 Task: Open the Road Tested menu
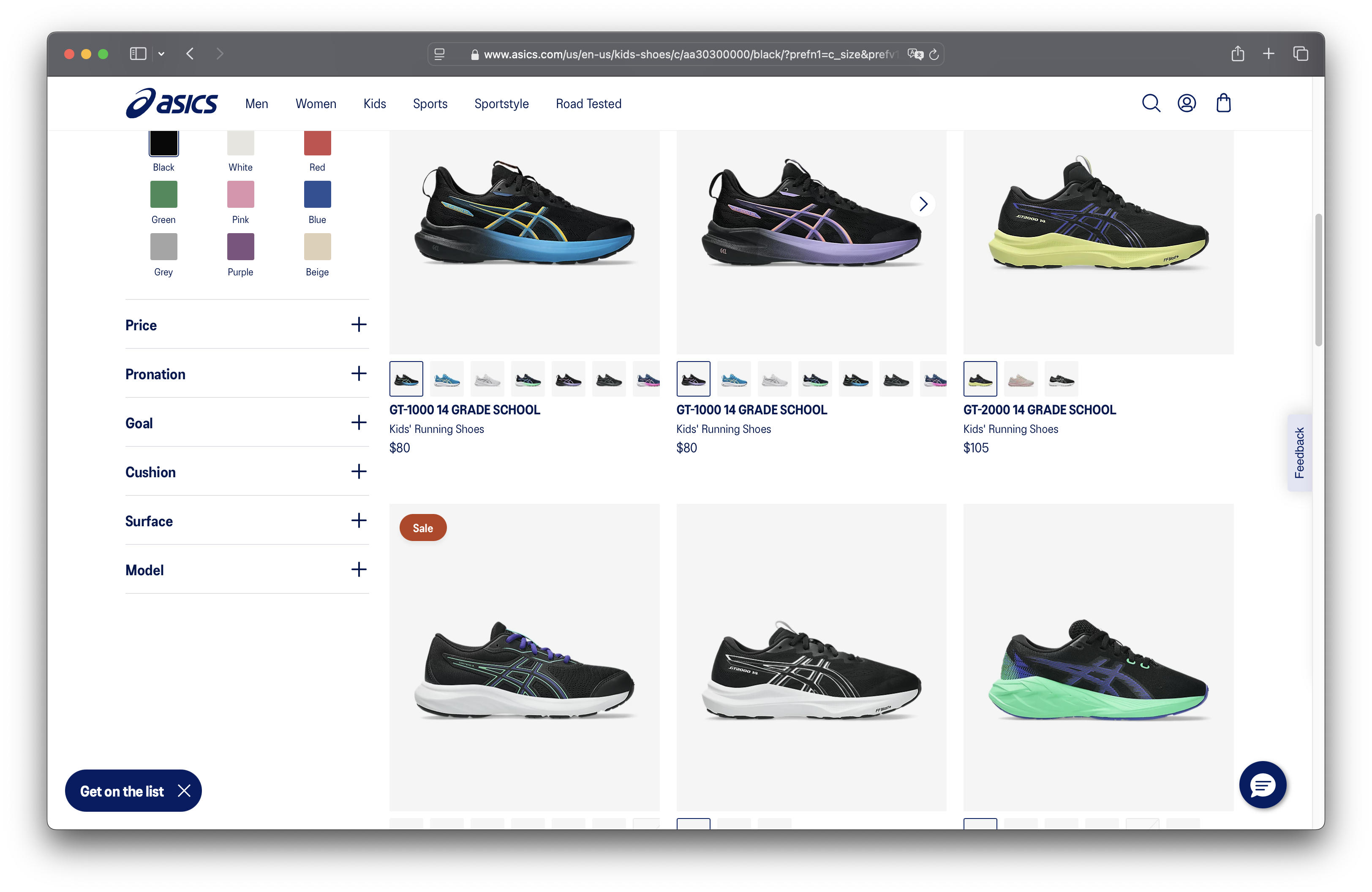588,104
